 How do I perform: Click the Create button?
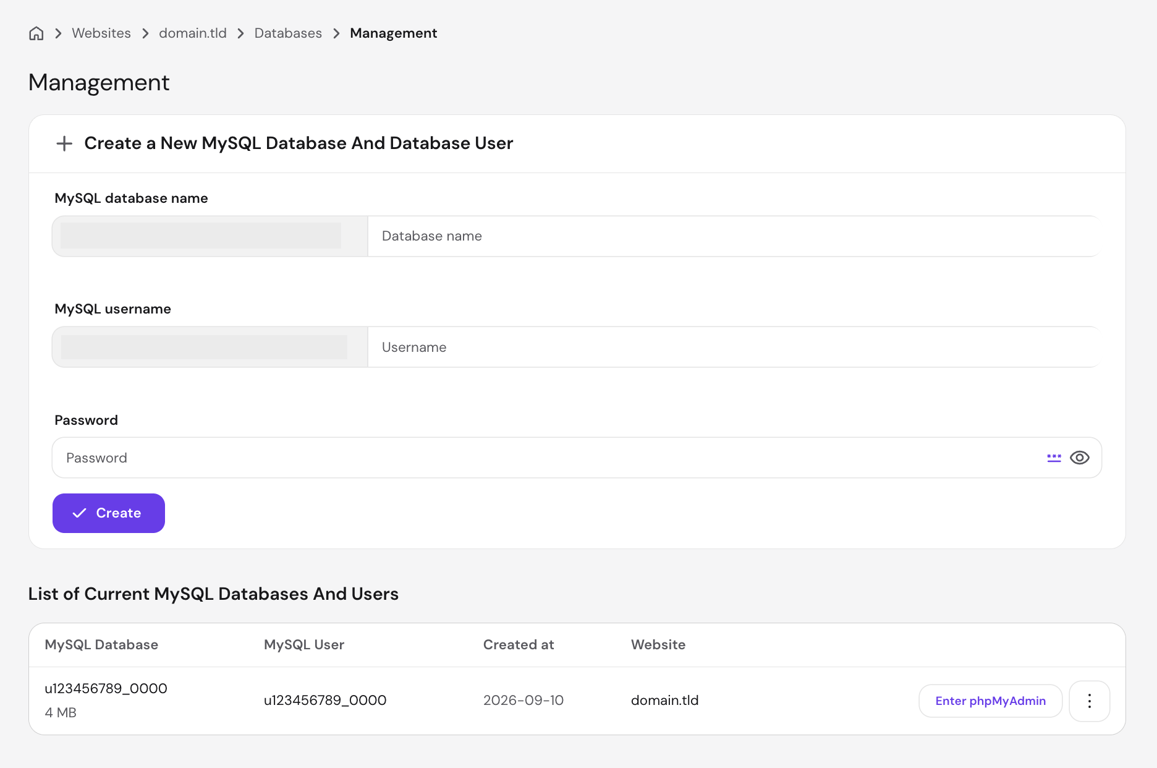pyautogui.click(x=108, y=513)
